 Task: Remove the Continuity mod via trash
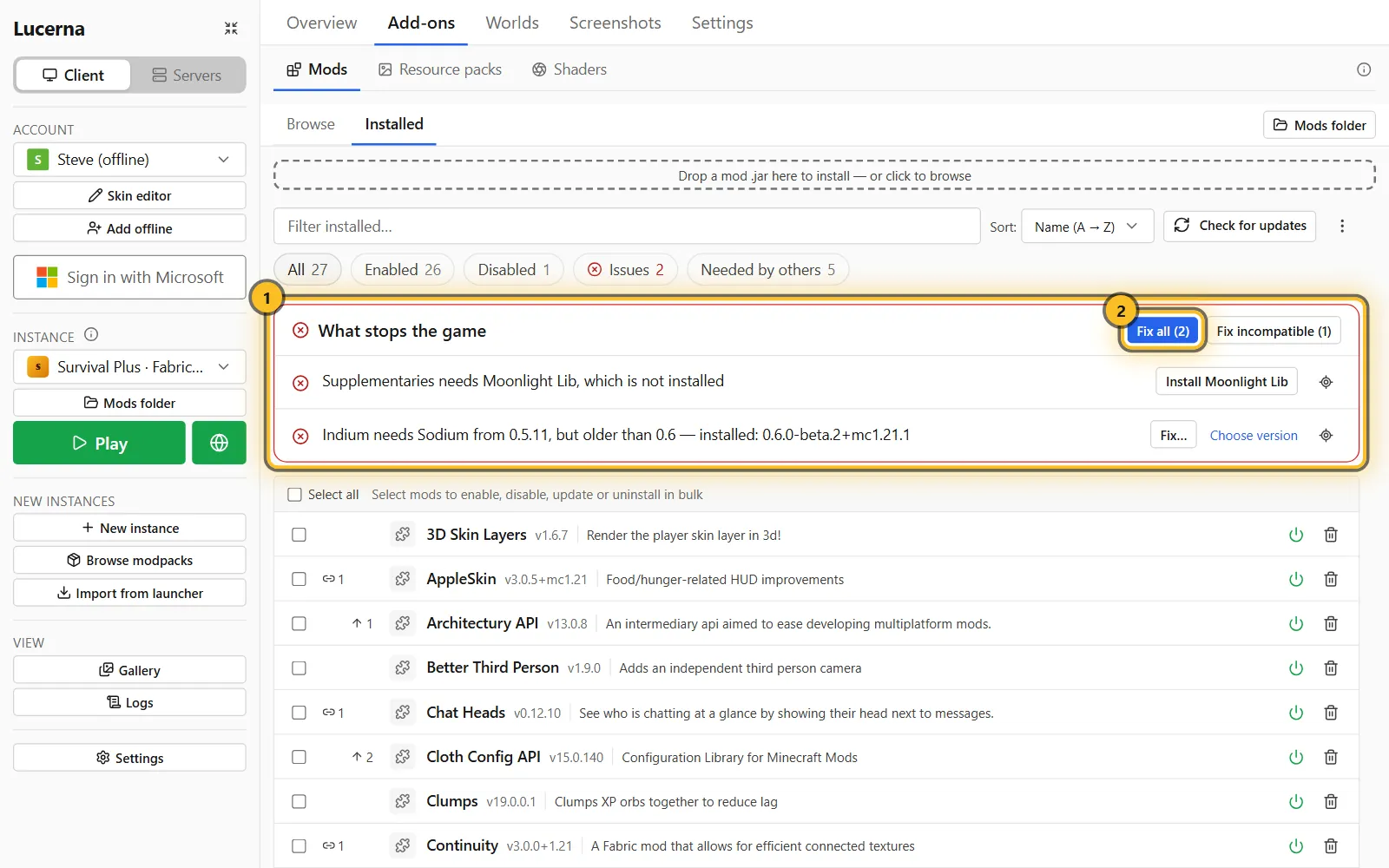pyautogui.click(x=1331, y=845)
